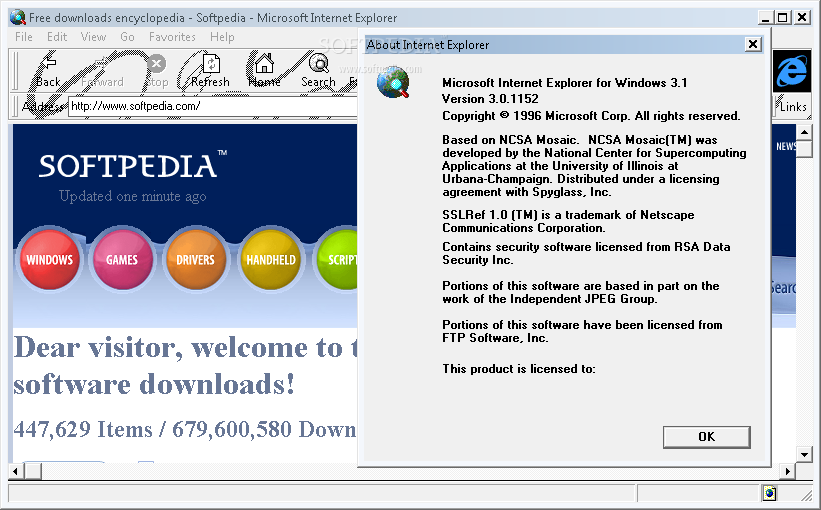Click the horizontal scrollbar thumb

click(33, 471)
